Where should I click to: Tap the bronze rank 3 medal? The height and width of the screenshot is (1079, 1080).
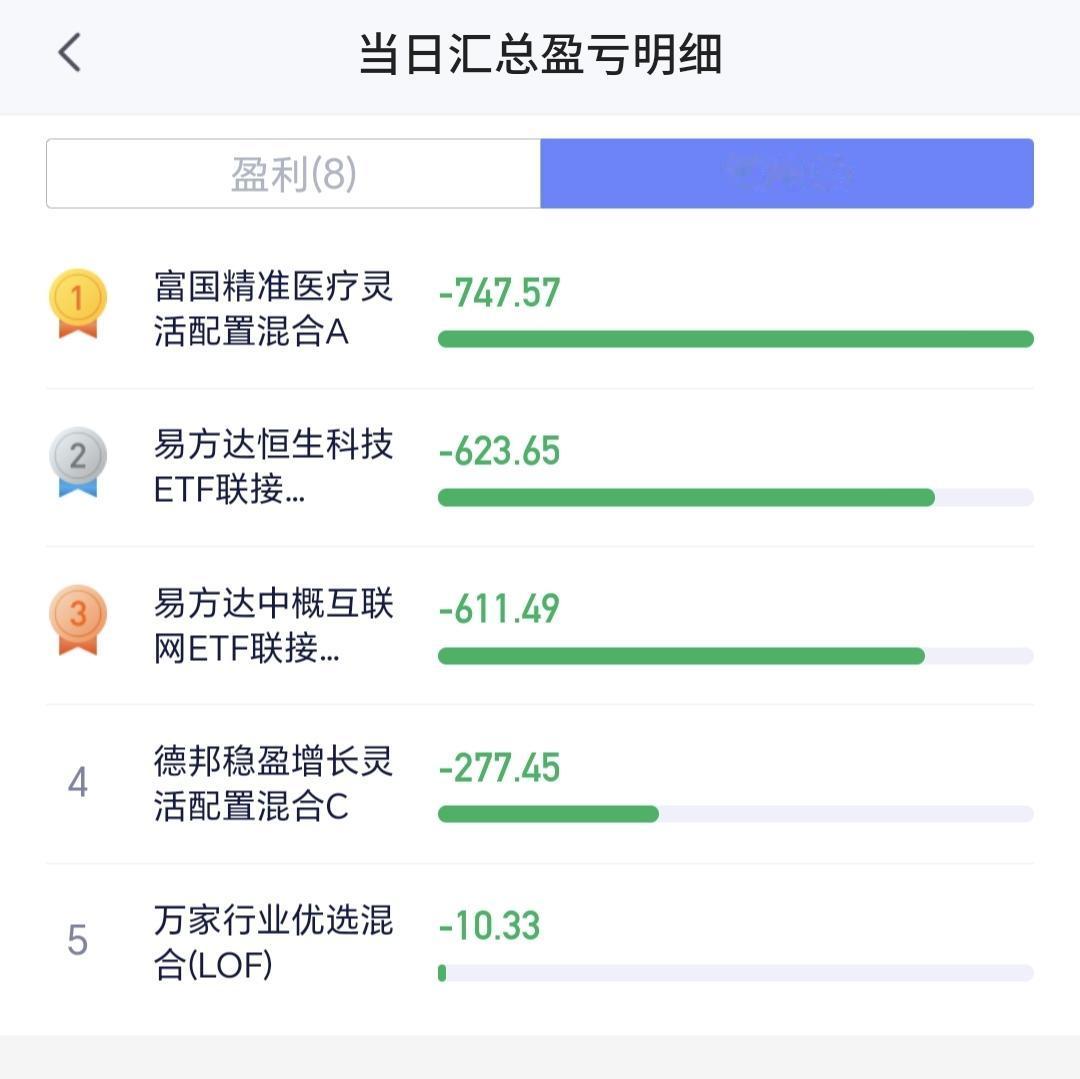coord(78,620)
